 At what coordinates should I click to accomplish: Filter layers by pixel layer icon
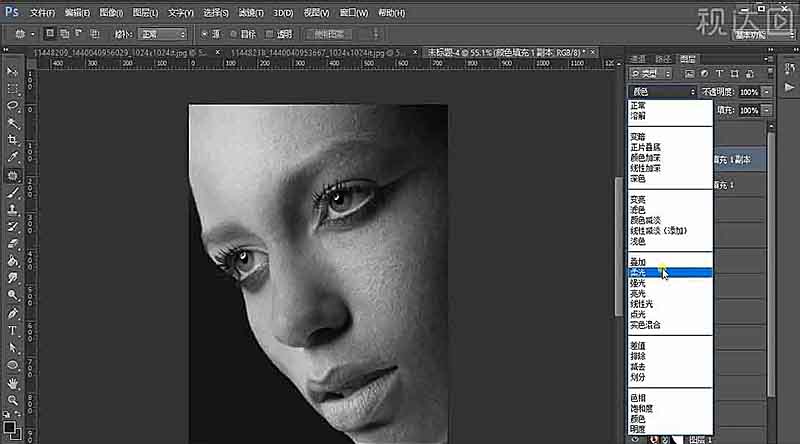click(689, 74)
